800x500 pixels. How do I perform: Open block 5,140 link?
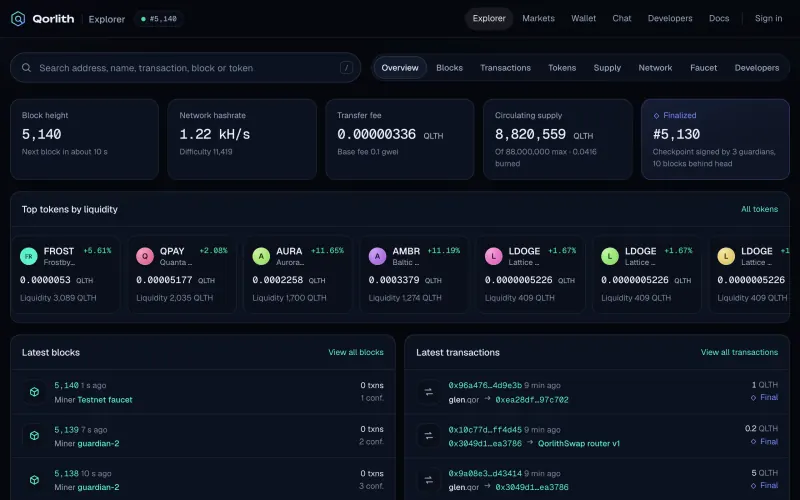point(66,385)
